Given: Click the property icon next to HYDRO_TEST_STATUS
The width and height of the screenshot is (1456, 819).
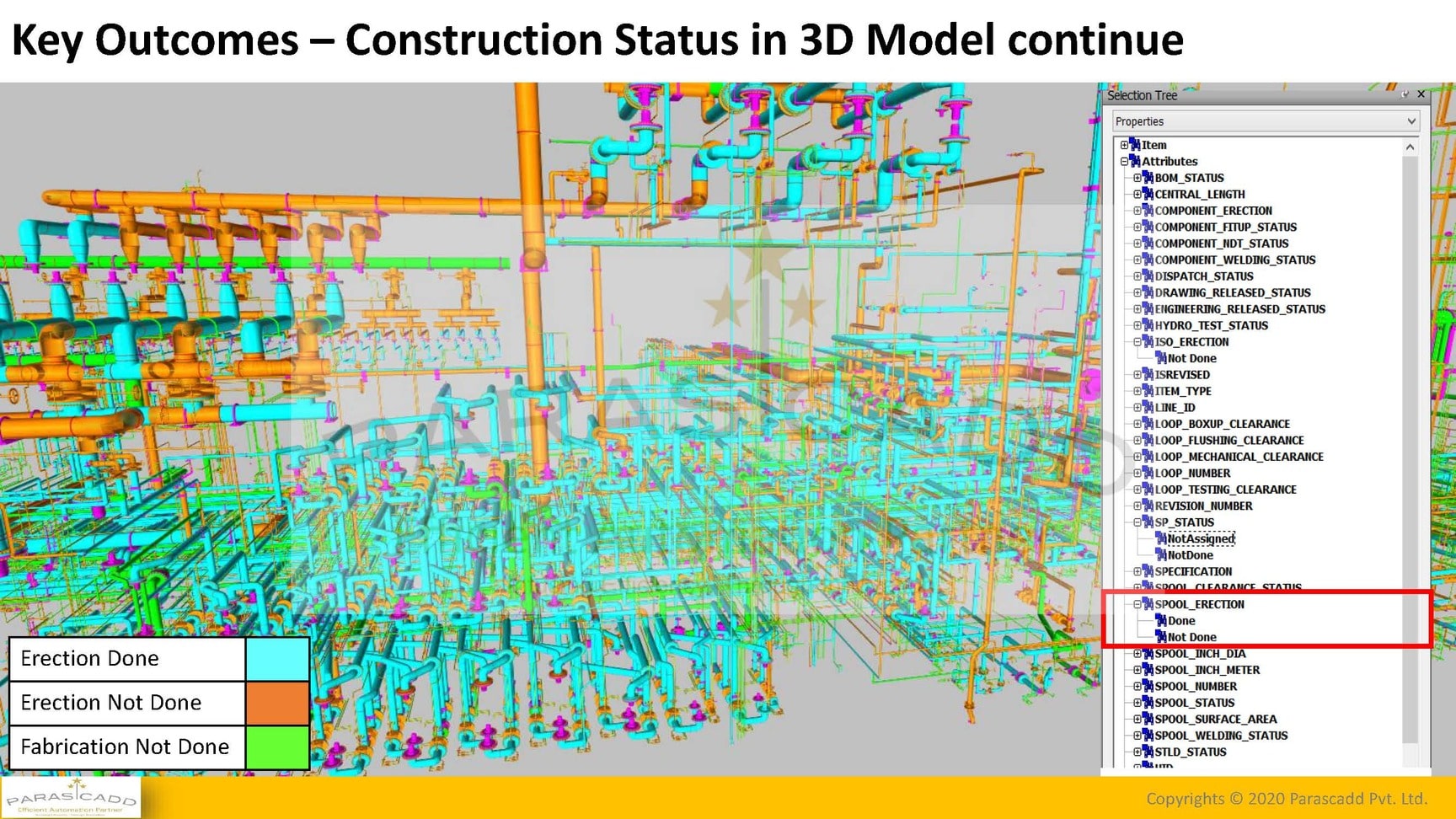Looking at the screenshot, I should [x=1148, y=325].
